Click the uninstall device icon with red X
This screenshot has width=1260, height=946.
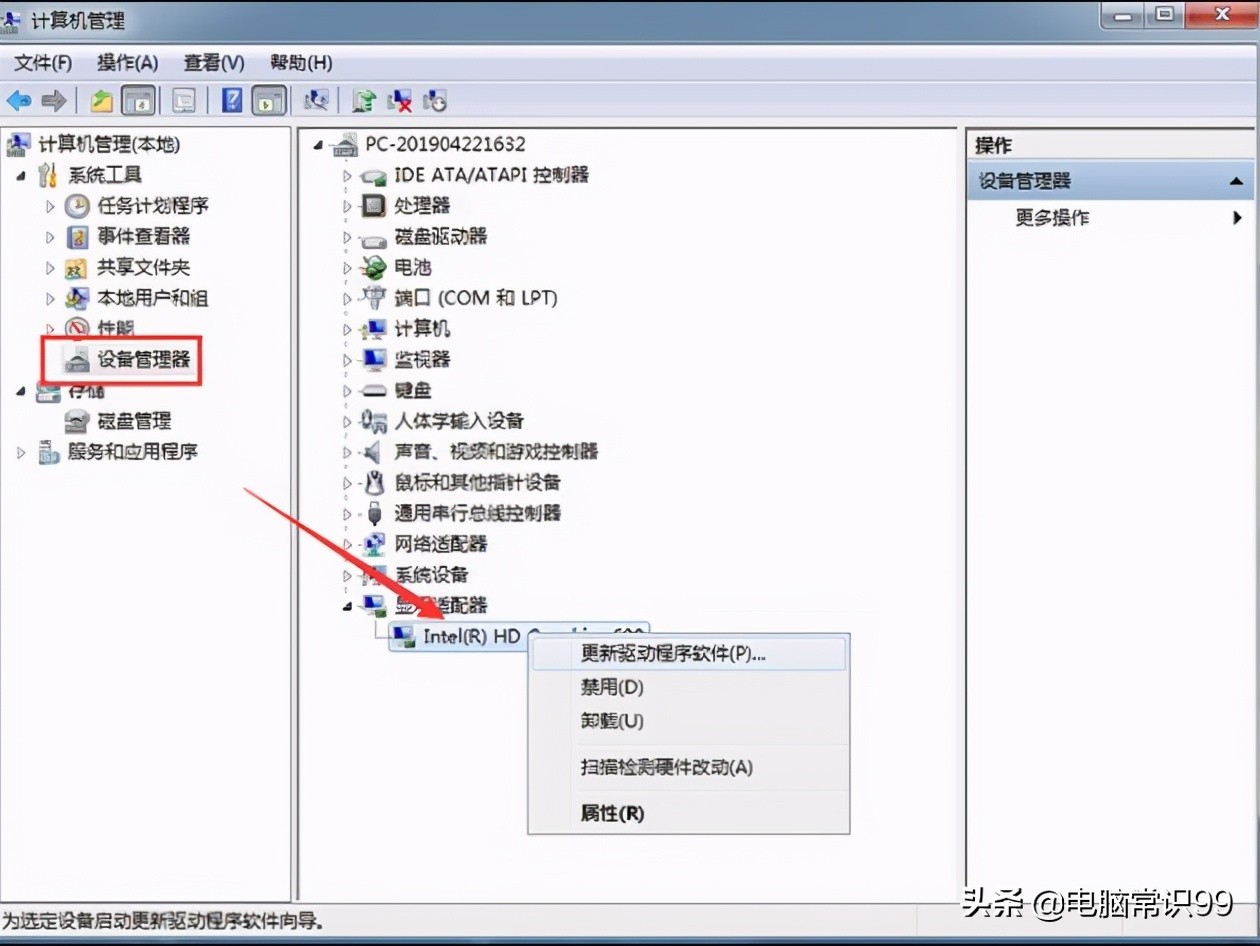click(400, 100)
